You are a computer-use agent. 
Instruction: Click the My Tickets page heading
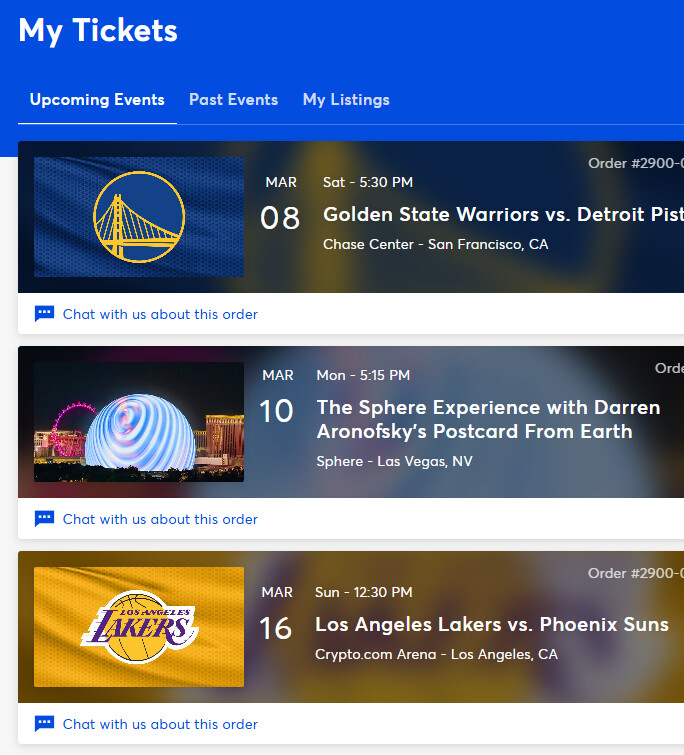(x=98, y=31)
